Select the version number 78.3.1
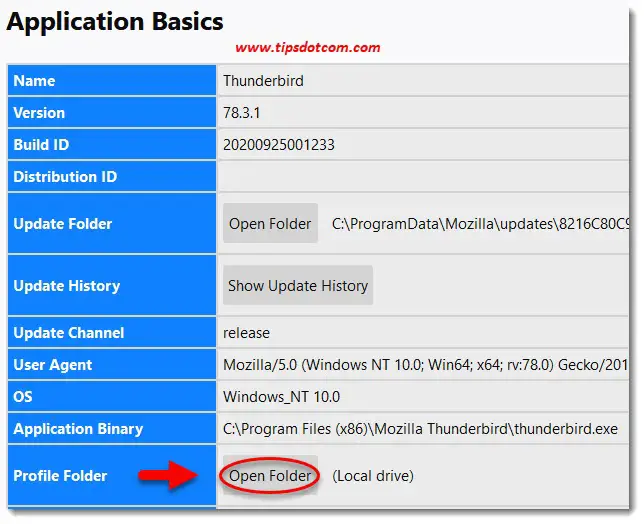The height and width of the screenshot is (524, 644). [242, 113]
